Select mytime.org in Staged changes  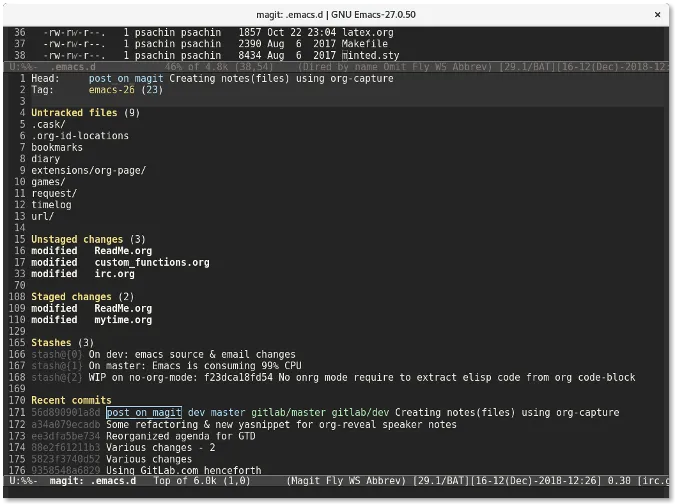pyautogui.click(x=114, y=320)
